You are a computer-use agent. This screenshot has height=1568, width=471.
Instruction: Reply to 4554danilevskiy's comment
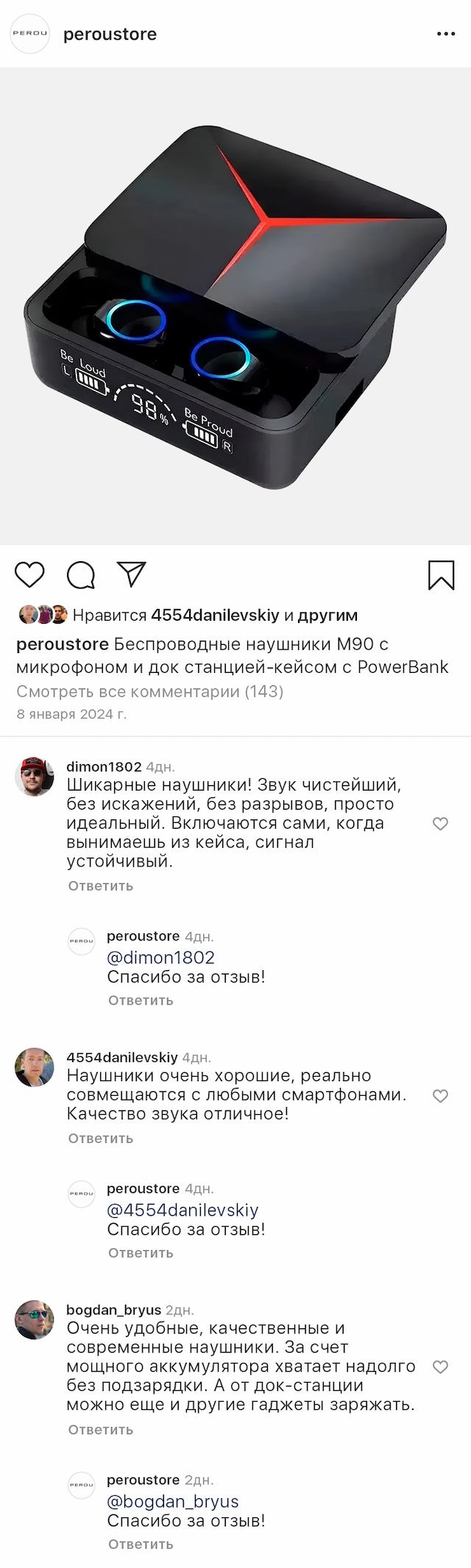point(101,1138)
